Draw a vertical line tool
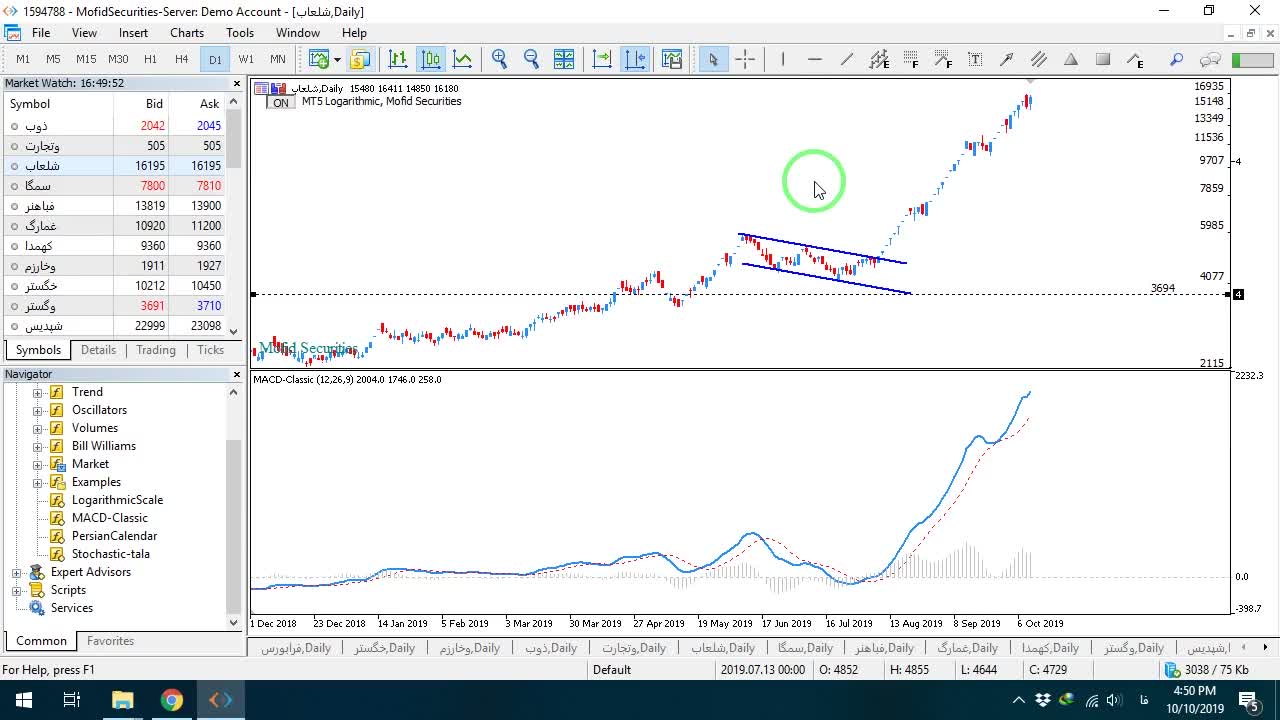 (x=783, y=59)
